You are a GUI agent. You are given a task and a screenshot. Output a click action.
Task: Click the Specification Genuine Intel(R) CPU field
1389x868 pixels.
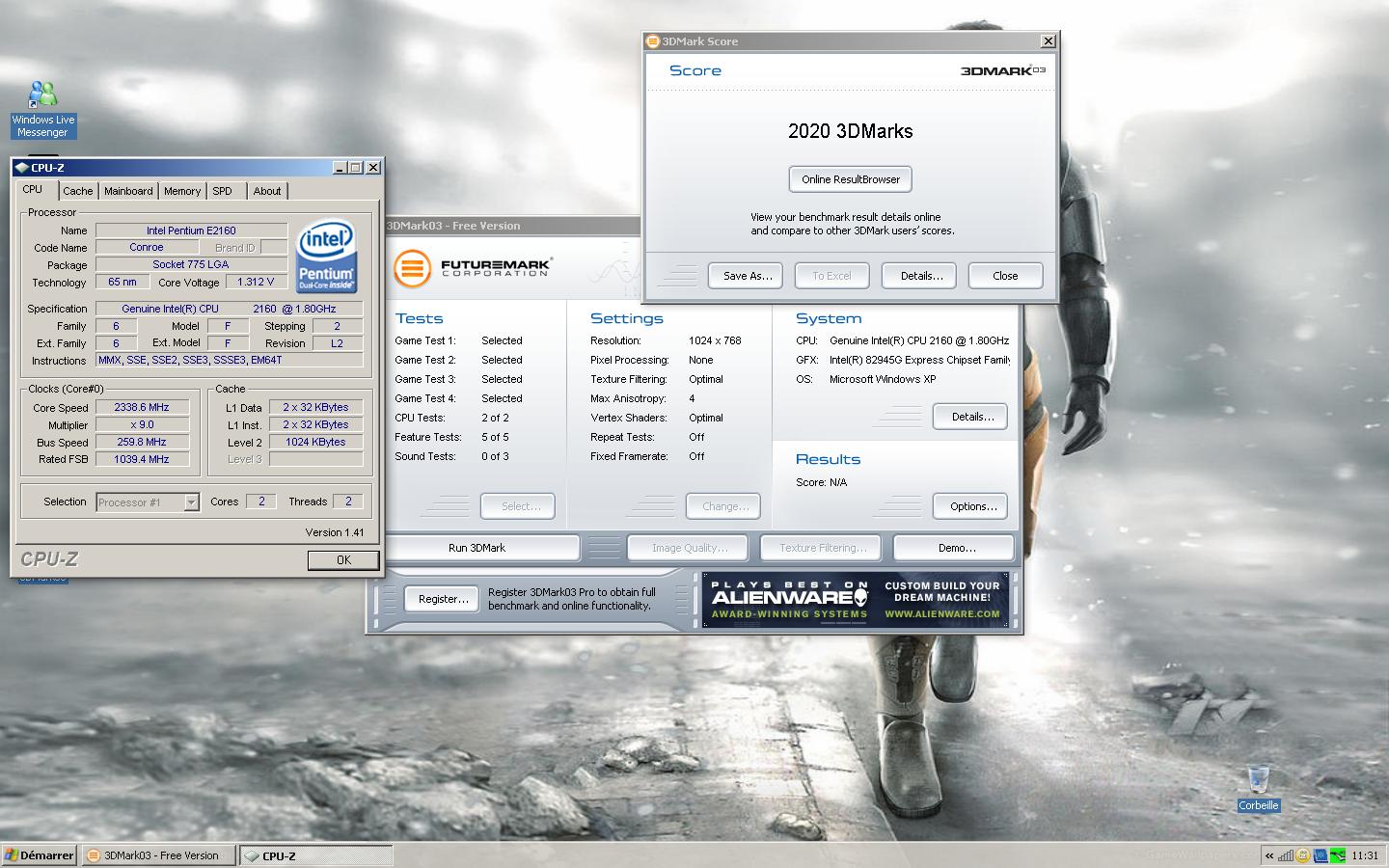pyautogui.click(x=230, y=309)
